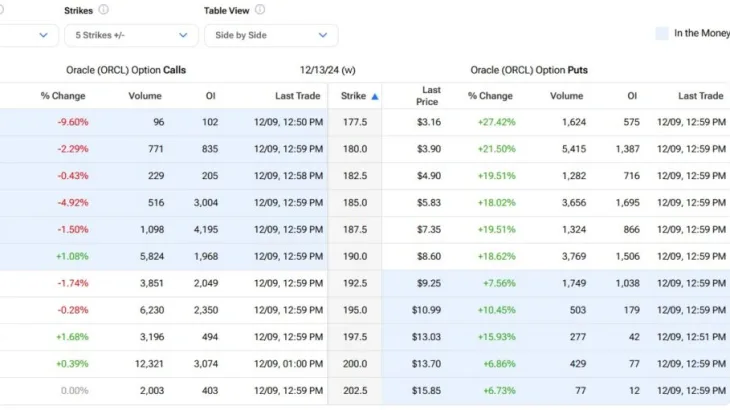Open the partially visible leftmost dropdown chevron
The height and width of the screenshot is (410, 730).
(x=43, y=35)
